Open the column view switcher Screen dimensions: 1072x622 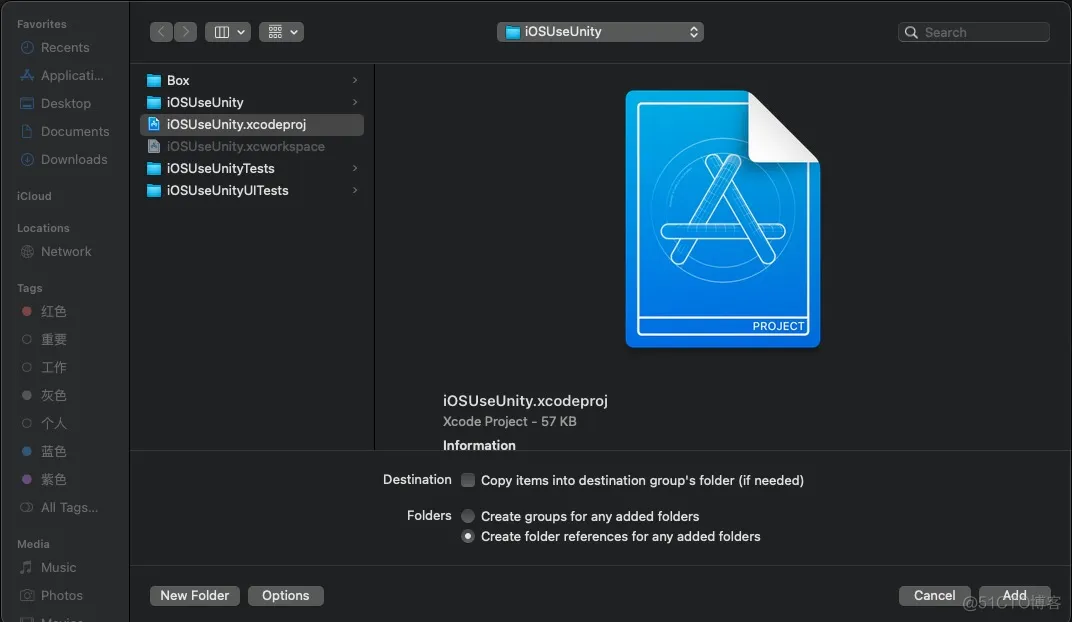228,32
